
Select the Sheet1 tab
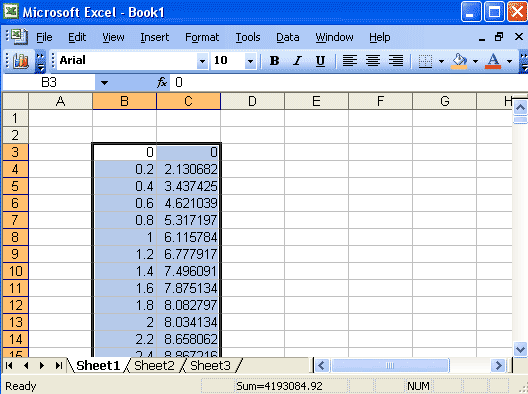click(98, 365)
